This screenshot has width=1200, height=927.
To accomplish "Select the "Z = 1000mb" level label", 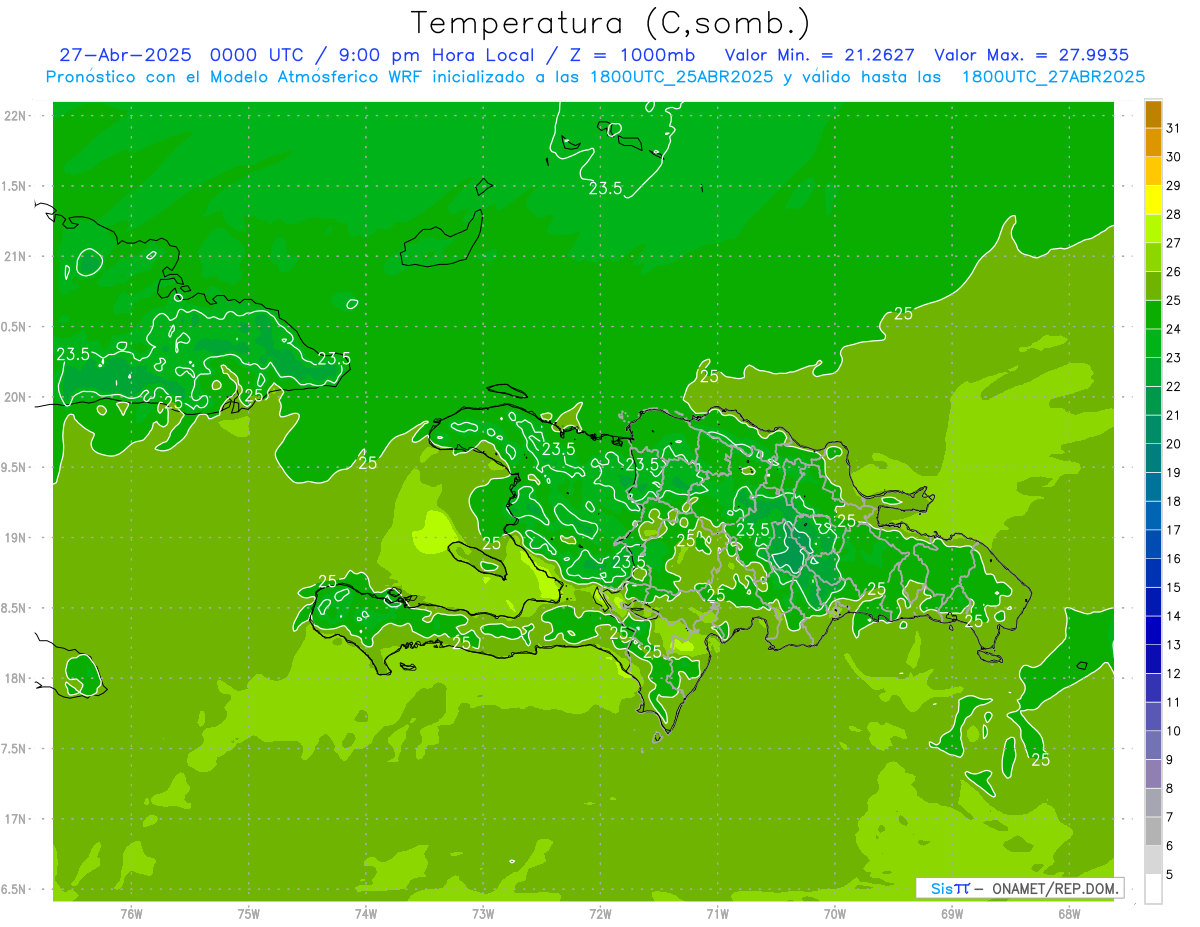I will coord(632,55).
